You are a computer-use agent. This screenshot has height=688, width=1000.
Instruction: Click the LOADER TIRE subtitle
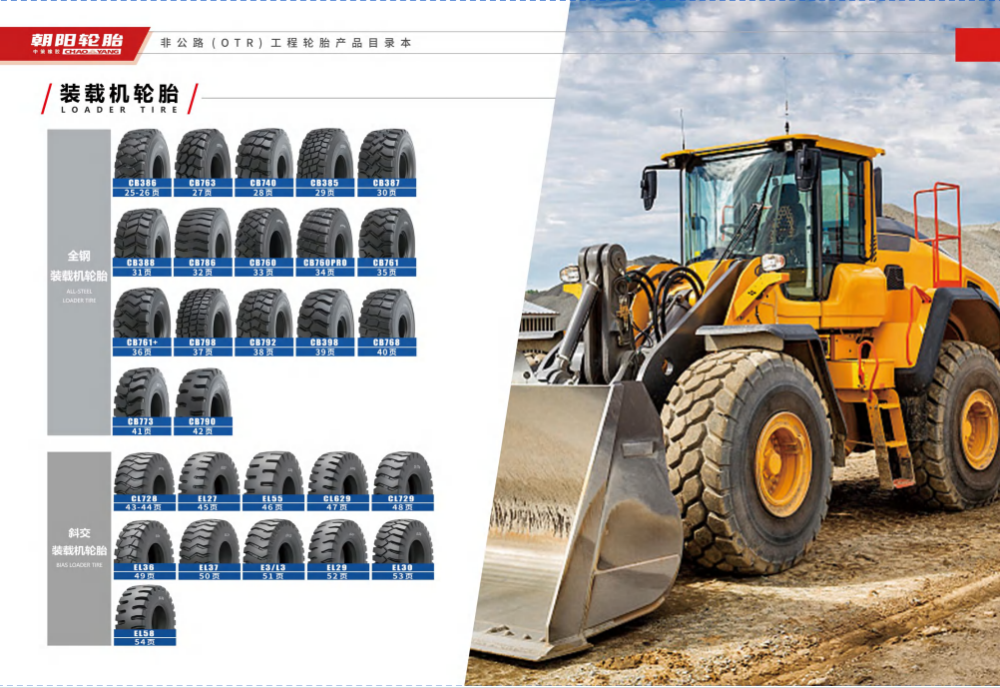click(x=119, y=110)
